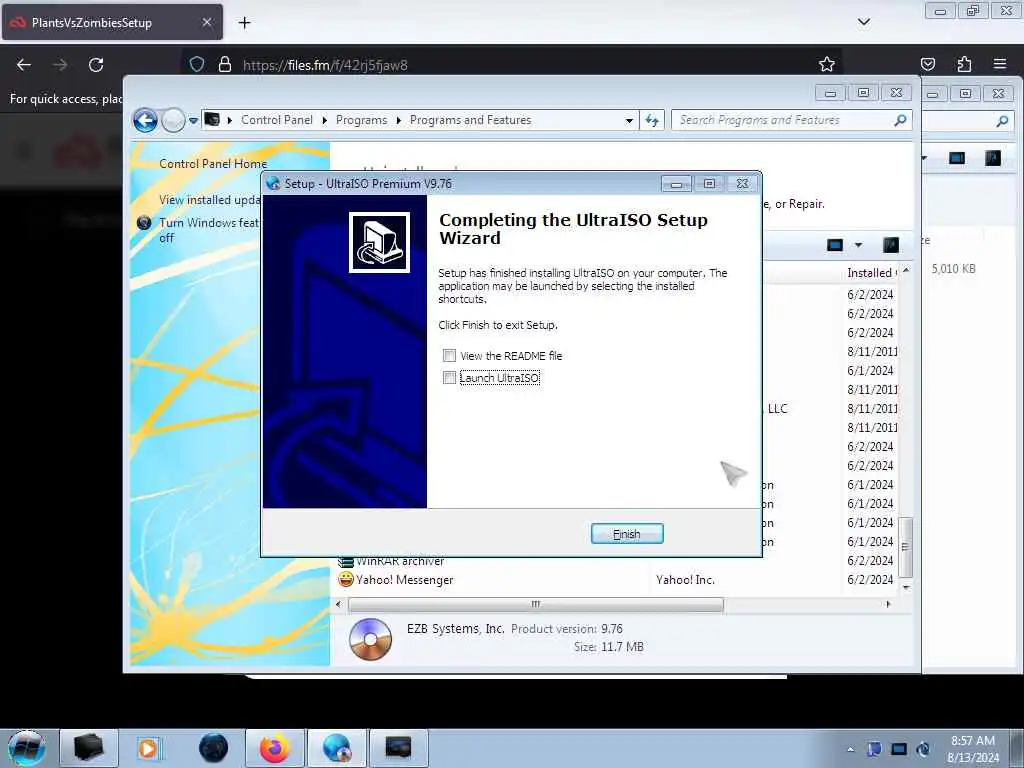Viewport: 1024px width, 768px height.
Task: Open recent pages dropdown in Control Panel
Action: pos(193,121)
